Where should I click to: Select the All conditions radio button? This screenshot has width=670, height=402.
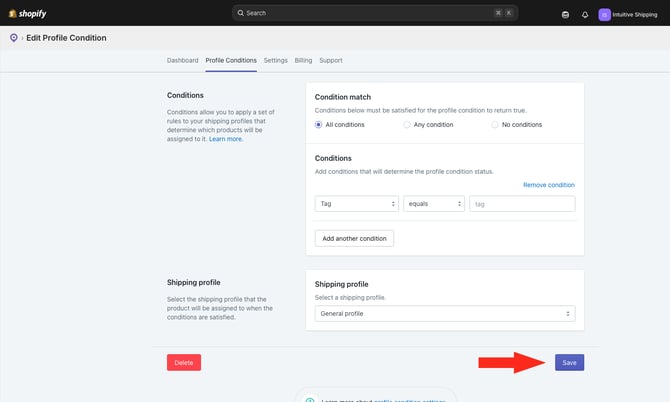[x=318, y=125]
